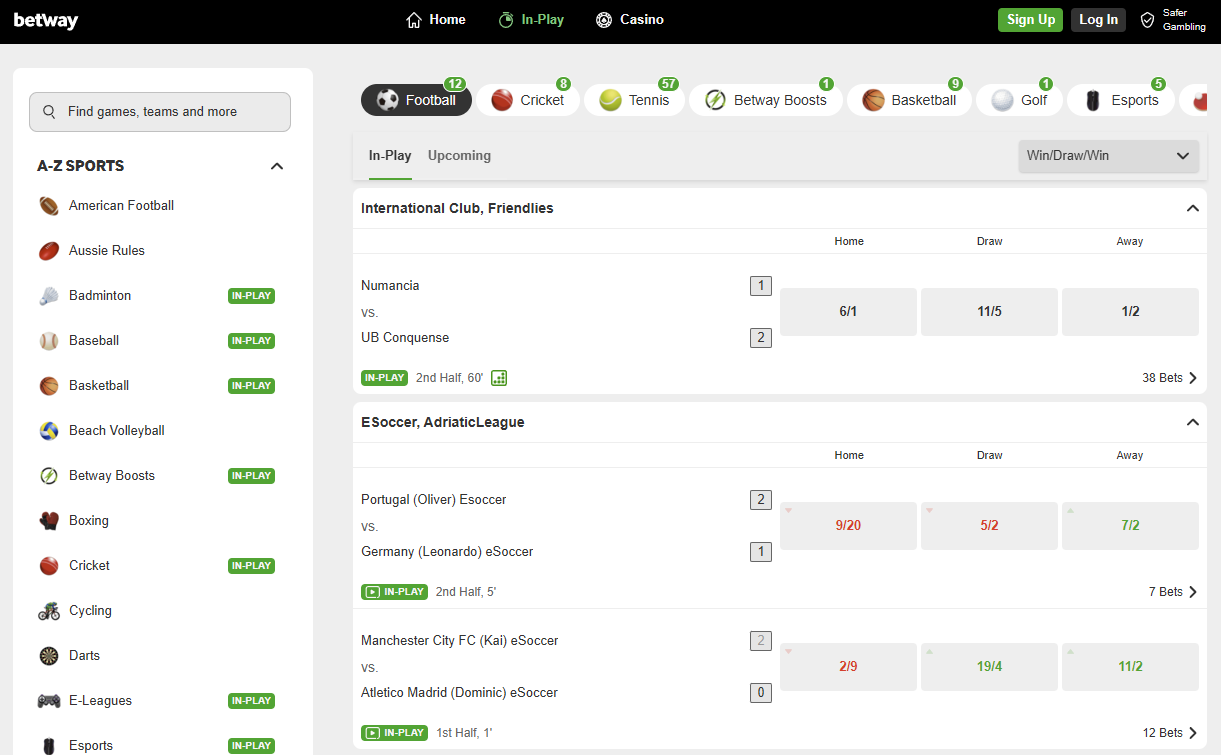
Task: Switch to the In-Play events tab
Action: pos(390,156)
